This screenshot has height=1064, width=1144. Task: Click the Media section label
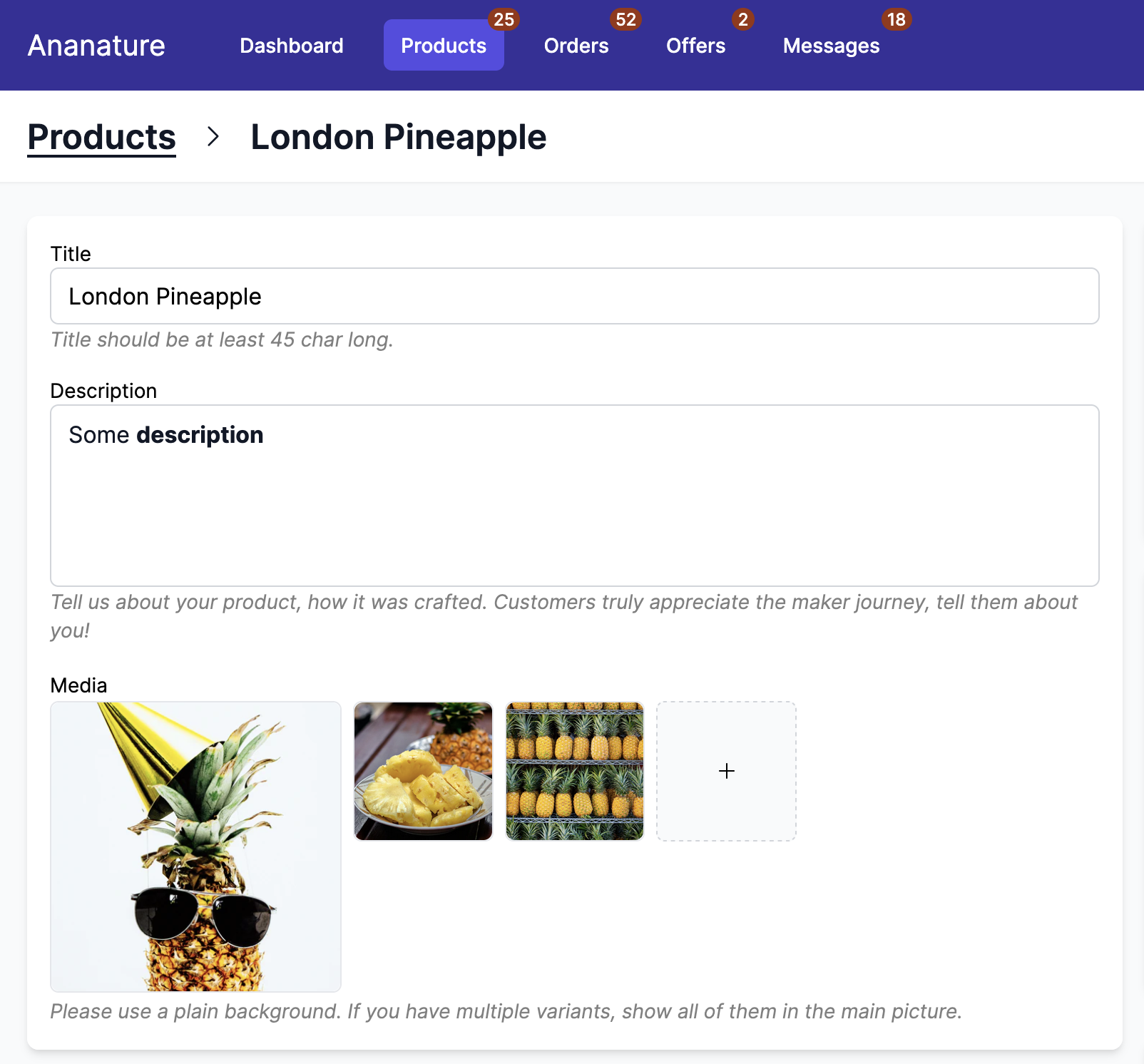click(x=78, y=685)
